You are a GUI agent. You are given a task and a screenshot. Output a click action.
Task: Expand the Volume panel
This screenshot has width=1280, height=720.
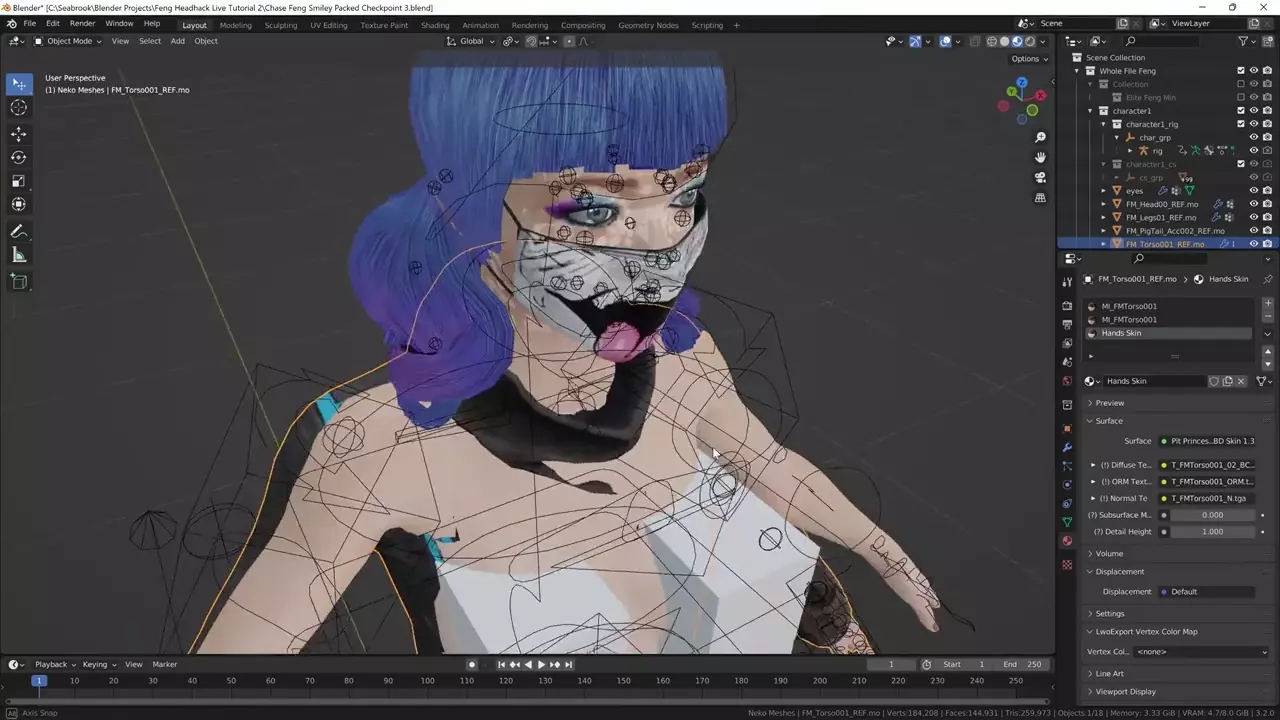1109,553
